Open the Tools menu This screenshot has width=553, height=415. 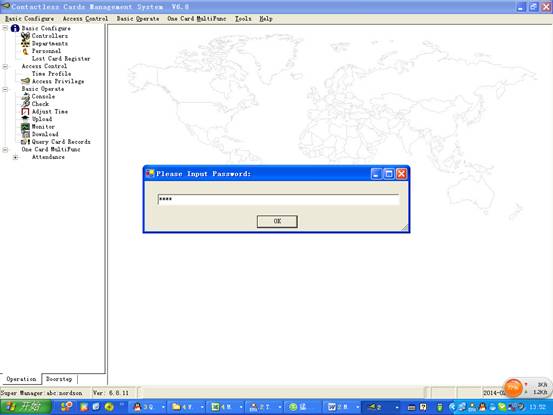click(x=243, y=19)
